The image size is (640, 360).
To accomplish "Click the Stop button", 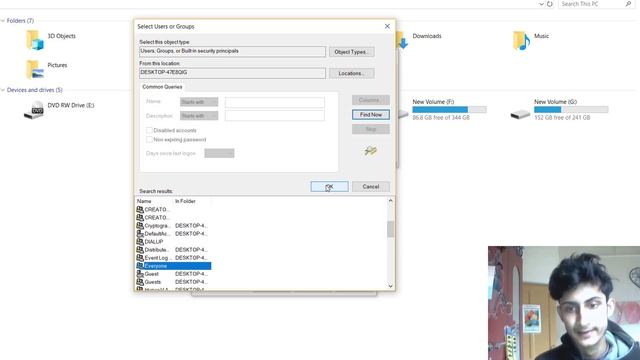I will coord(371,129).
